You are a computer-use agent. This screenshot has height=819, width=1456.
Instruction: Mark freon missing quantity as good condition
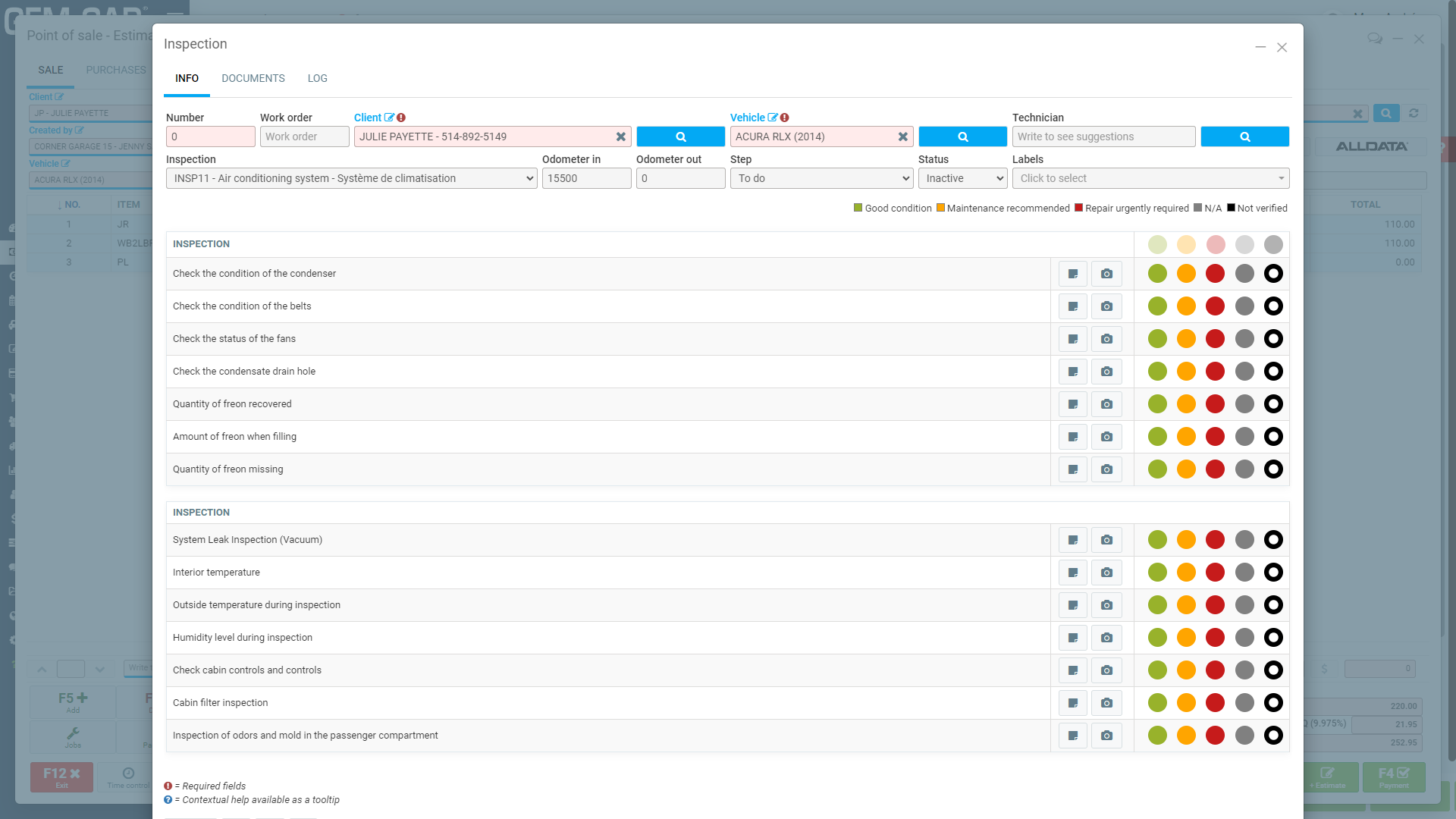point(1157,469)
